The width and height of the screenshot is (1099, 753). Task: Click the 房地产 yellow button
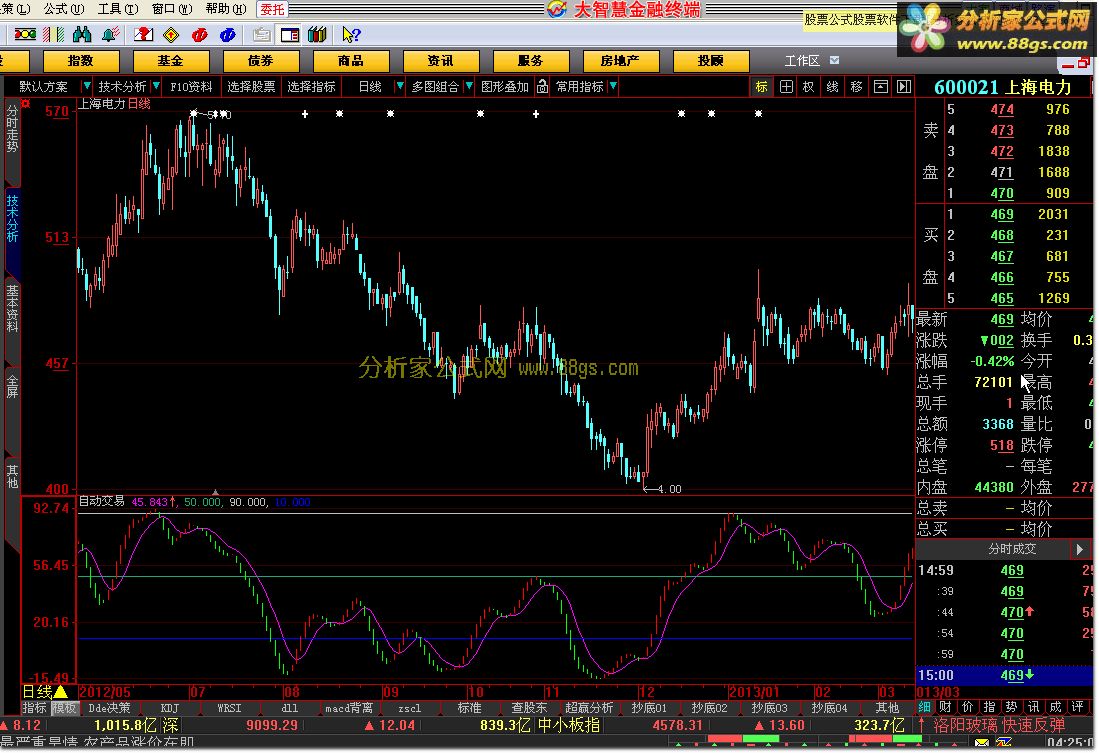[x=620, y=61]
